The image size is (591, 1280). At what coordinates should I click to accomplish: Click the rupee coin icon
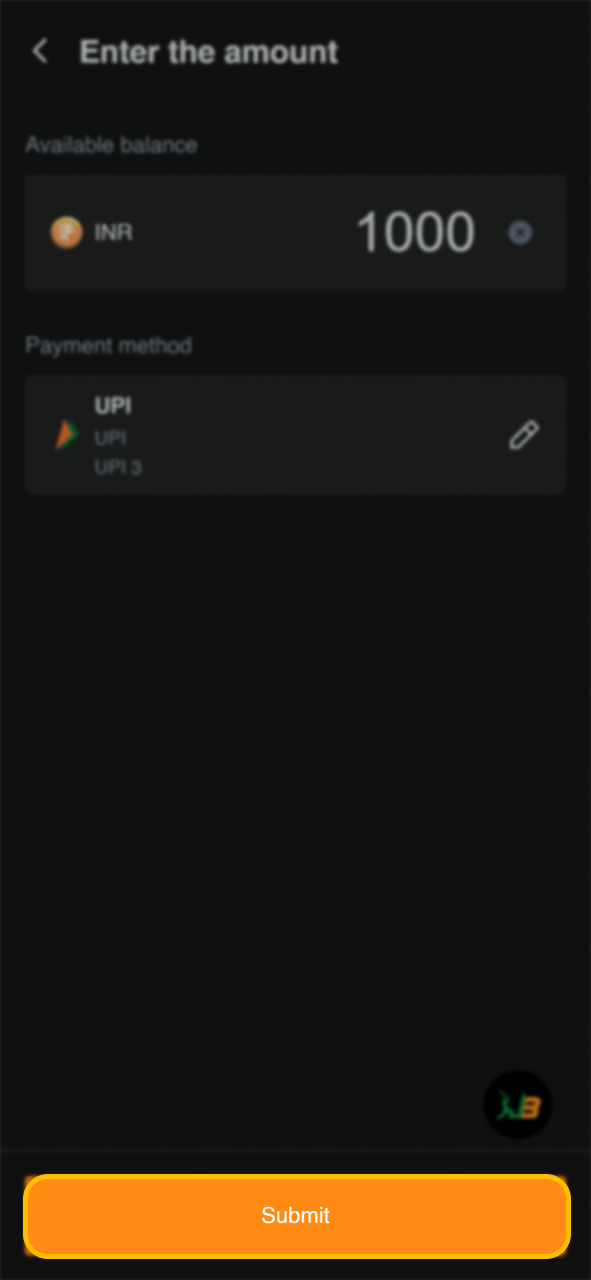click(x=67, y=233)
